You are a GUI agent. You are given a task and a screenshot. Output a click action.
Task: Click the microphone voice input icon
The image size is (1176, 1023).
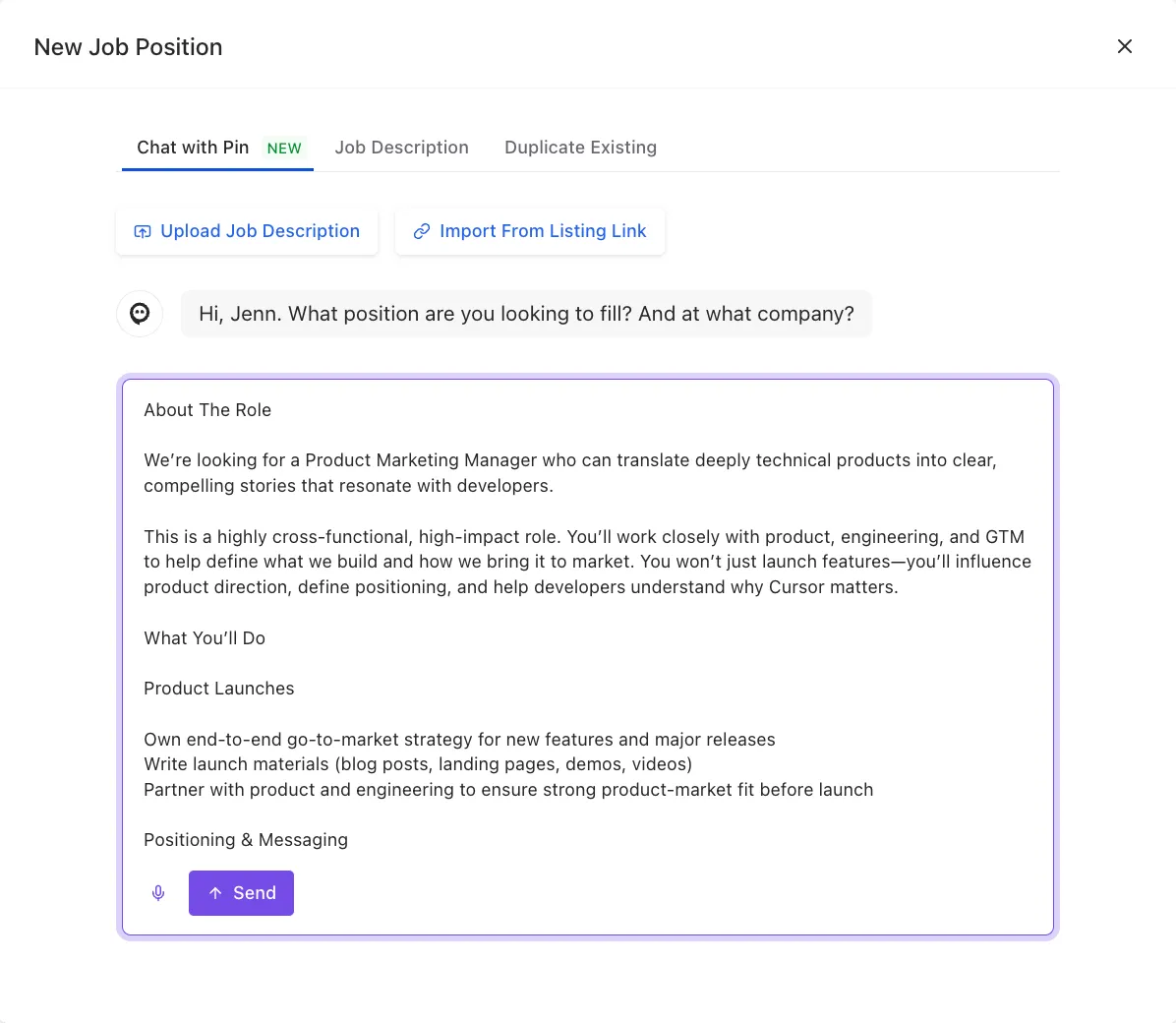point(158,892)
